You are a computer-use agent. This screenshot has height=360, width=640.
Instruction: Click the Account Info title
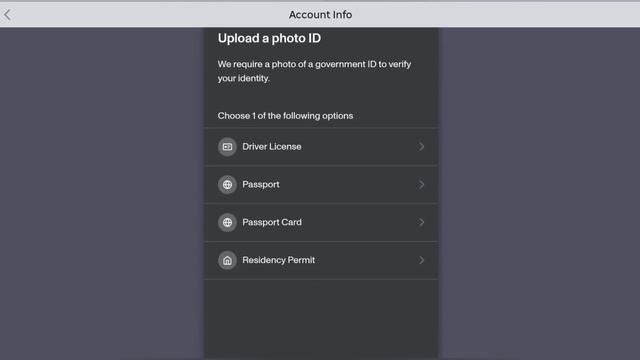(x=320, y=15)
